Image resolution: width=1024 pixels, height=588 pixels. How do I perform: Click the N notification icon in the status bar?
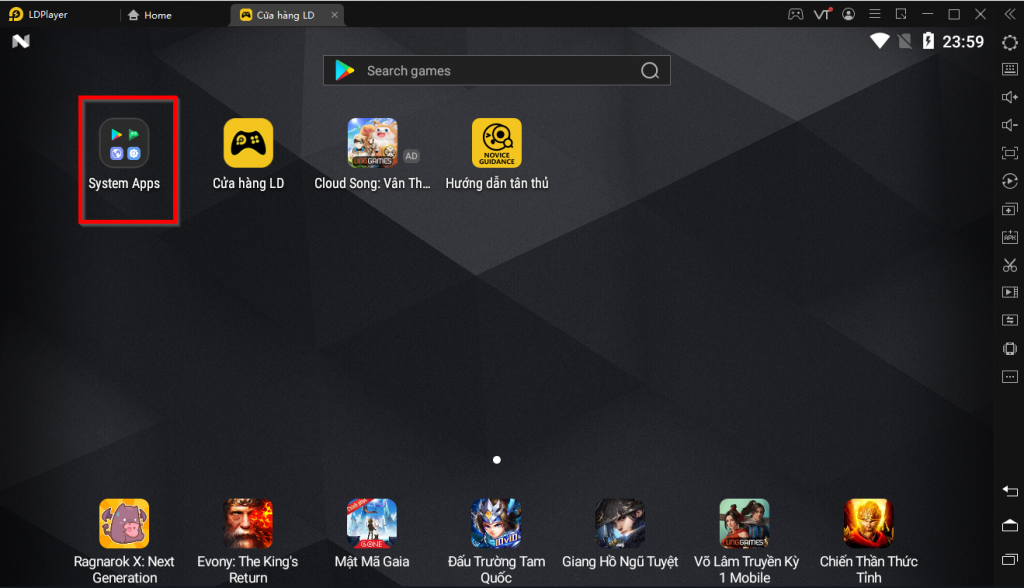21,42
